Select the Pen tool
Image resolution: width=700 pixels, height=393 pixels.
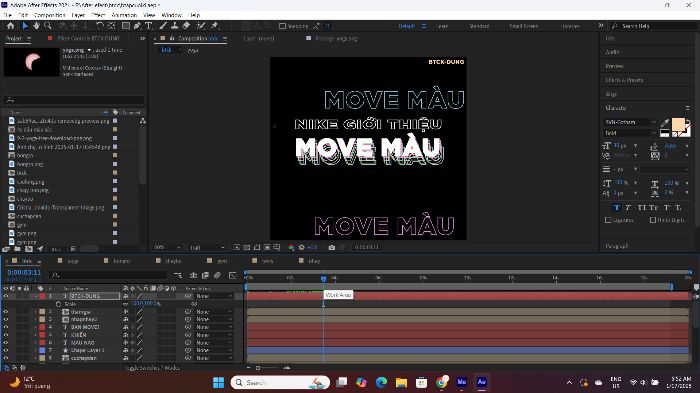[x=138, y=26]
